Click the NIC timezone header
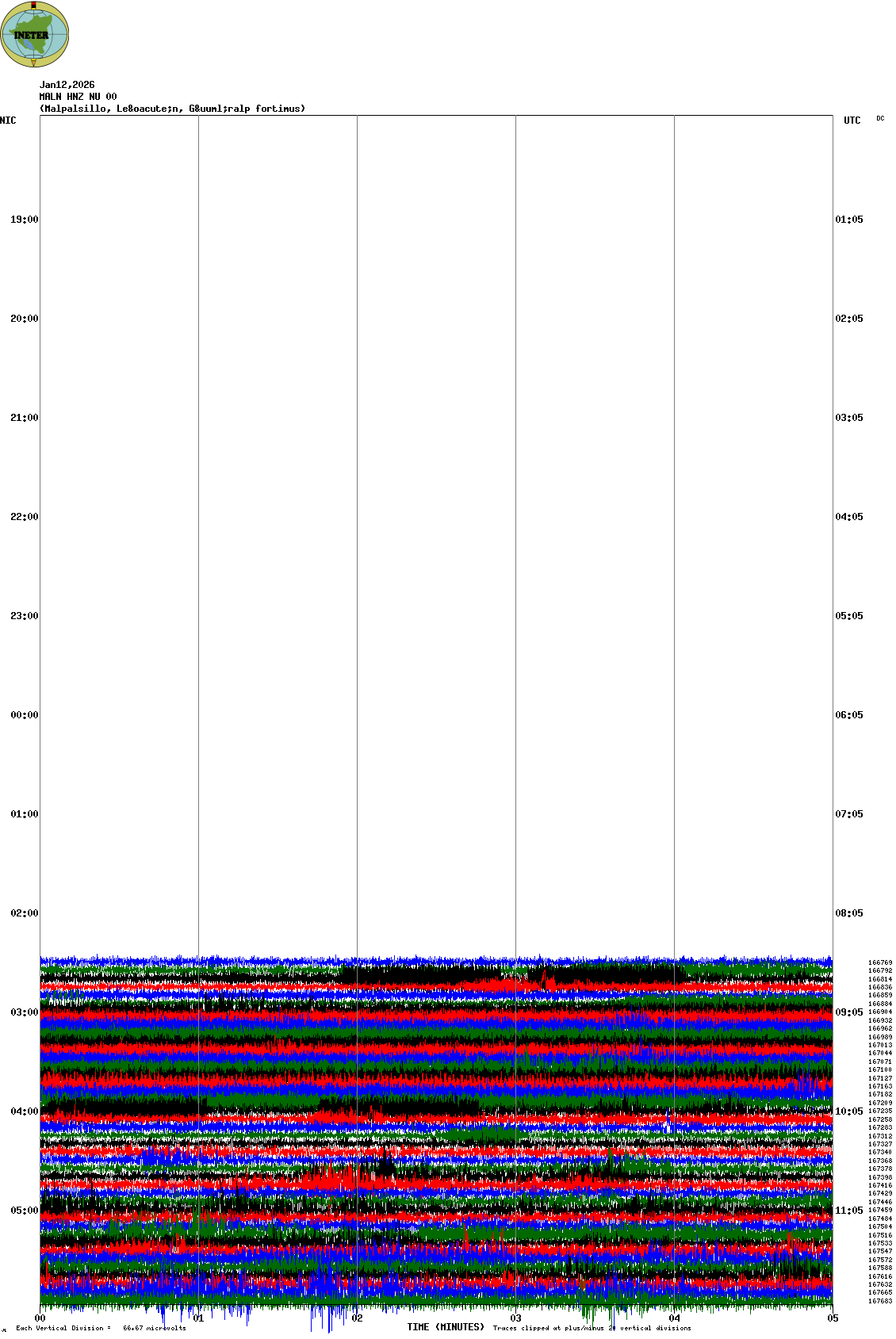The image size is (896, 1339). point(8,121)
